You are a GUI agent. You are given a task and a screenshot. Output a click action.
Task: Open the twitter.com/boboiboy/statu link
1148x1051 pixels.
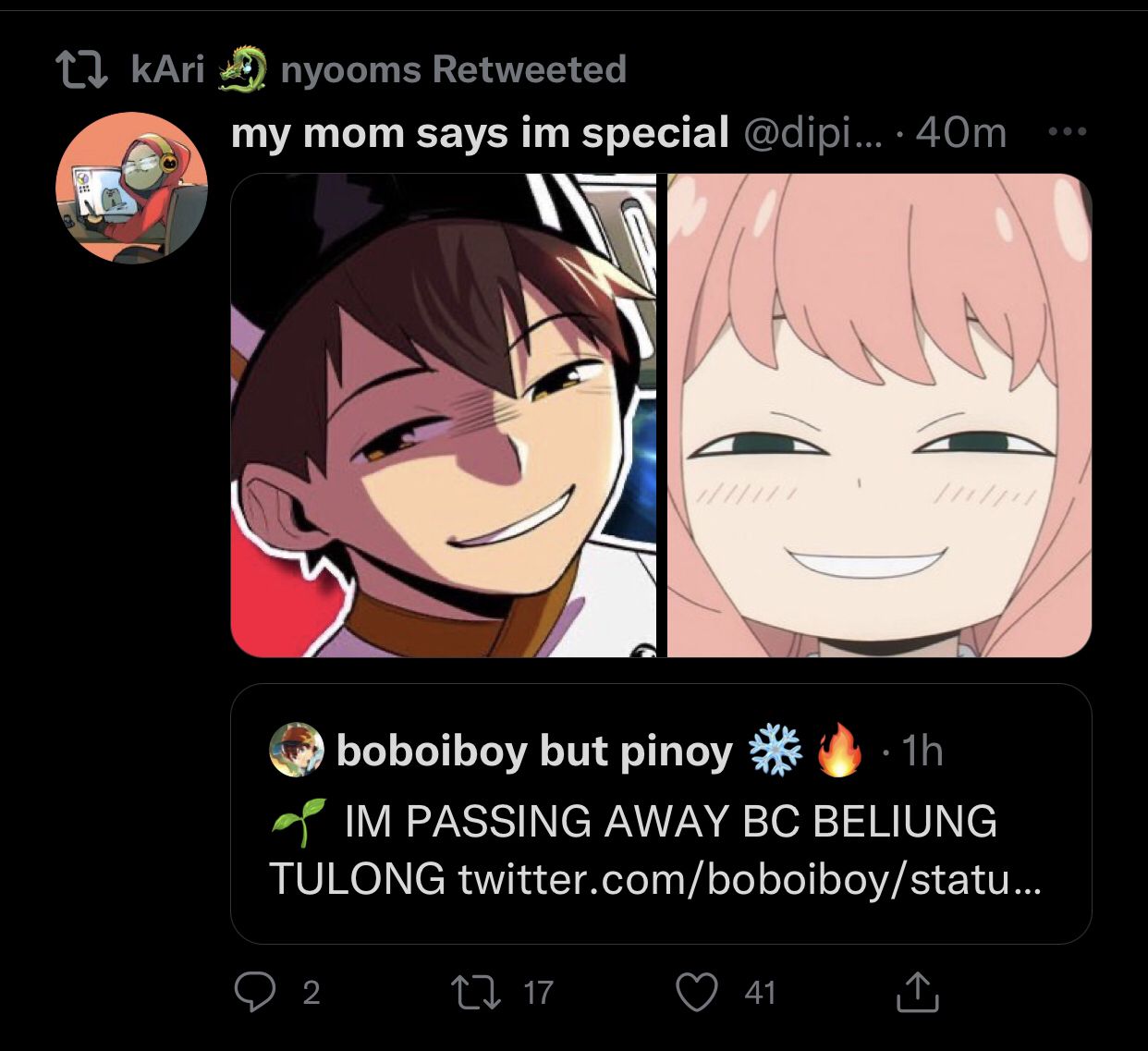[x=750, y=878]
